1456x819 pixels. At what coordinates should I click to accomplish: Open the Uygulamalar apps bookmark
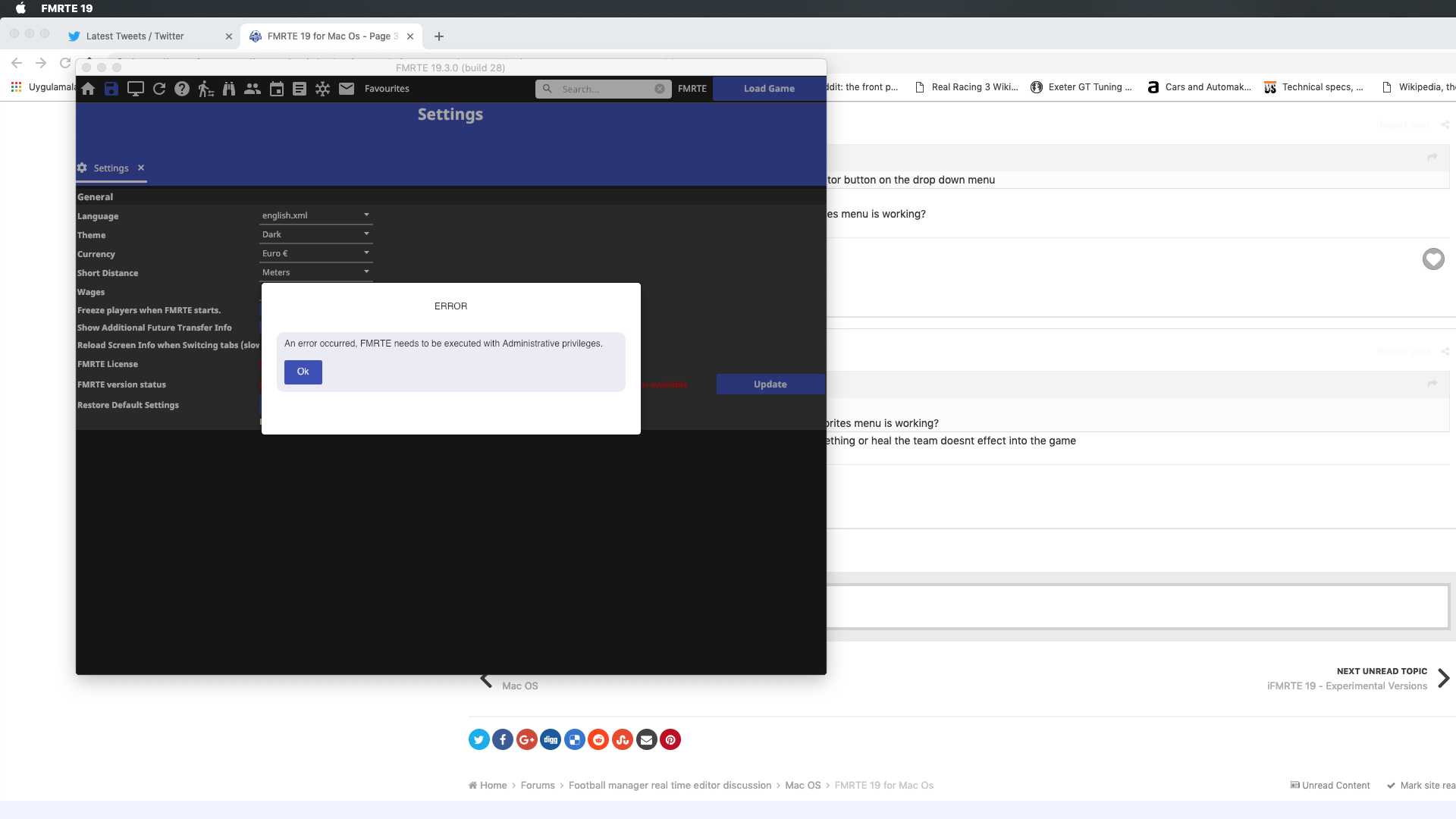[43, 87]
